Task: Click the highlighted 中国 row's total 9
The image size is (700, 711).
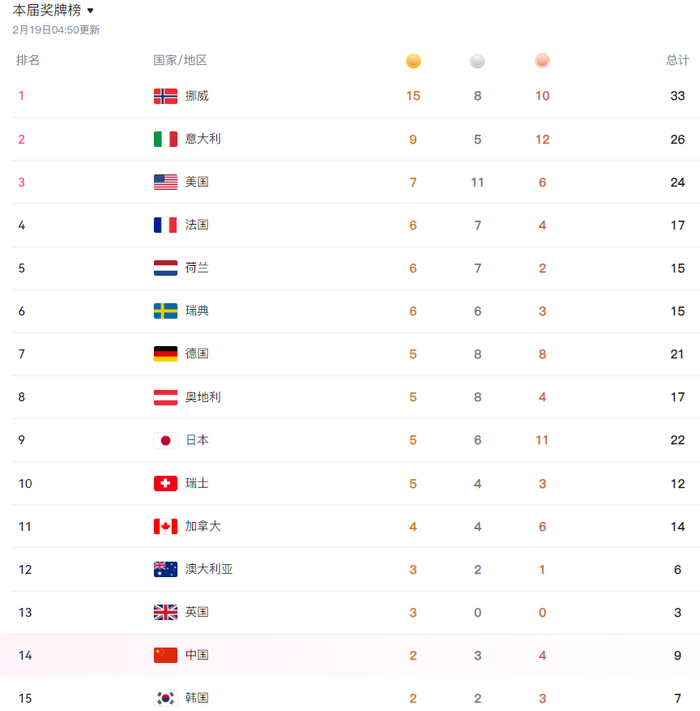Action: pyautogui.click(x=678, y=655)
